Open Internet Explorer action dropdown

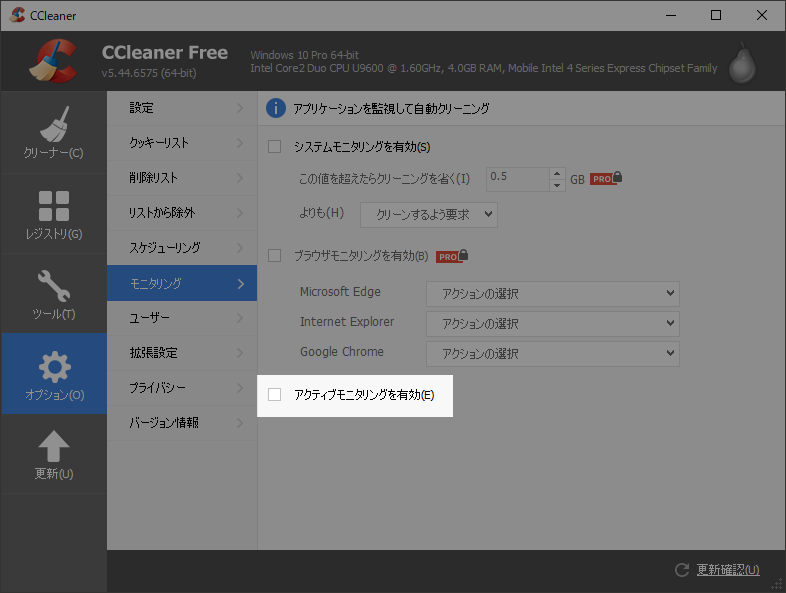tap(553, 324)
